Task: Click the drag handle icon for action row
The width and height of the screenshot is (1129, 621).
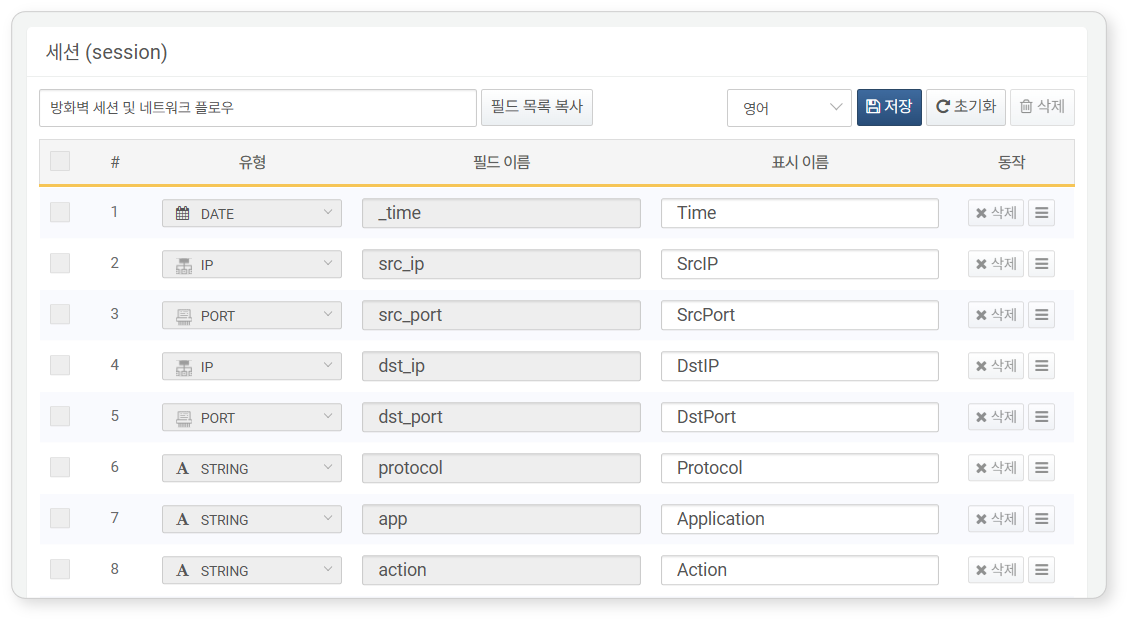Action: tap(1041, 570)
